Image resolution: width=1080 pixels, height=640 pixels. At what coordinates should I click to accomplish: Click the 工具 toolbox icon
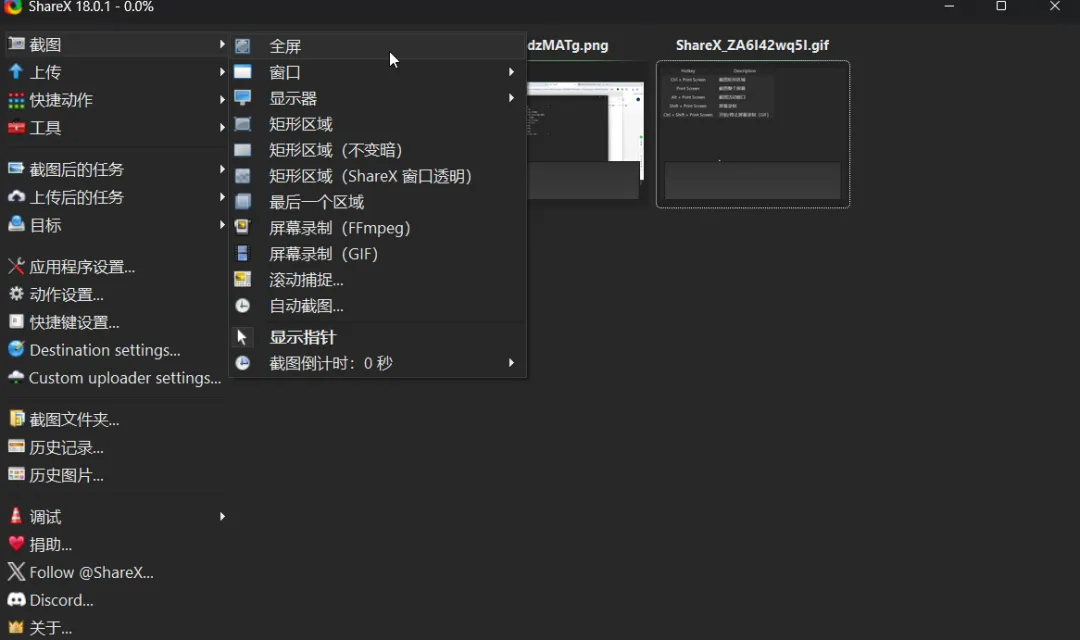point(16,127)
